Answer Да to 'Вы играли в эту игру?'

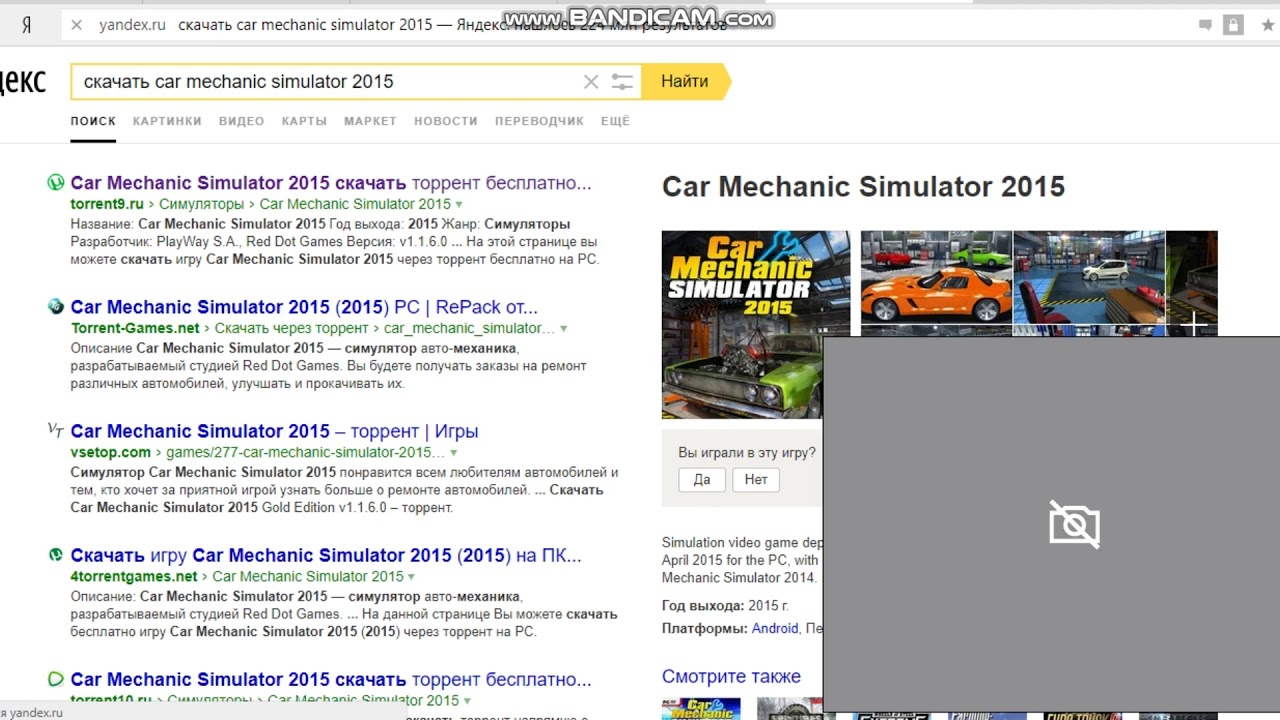[702, 480]
